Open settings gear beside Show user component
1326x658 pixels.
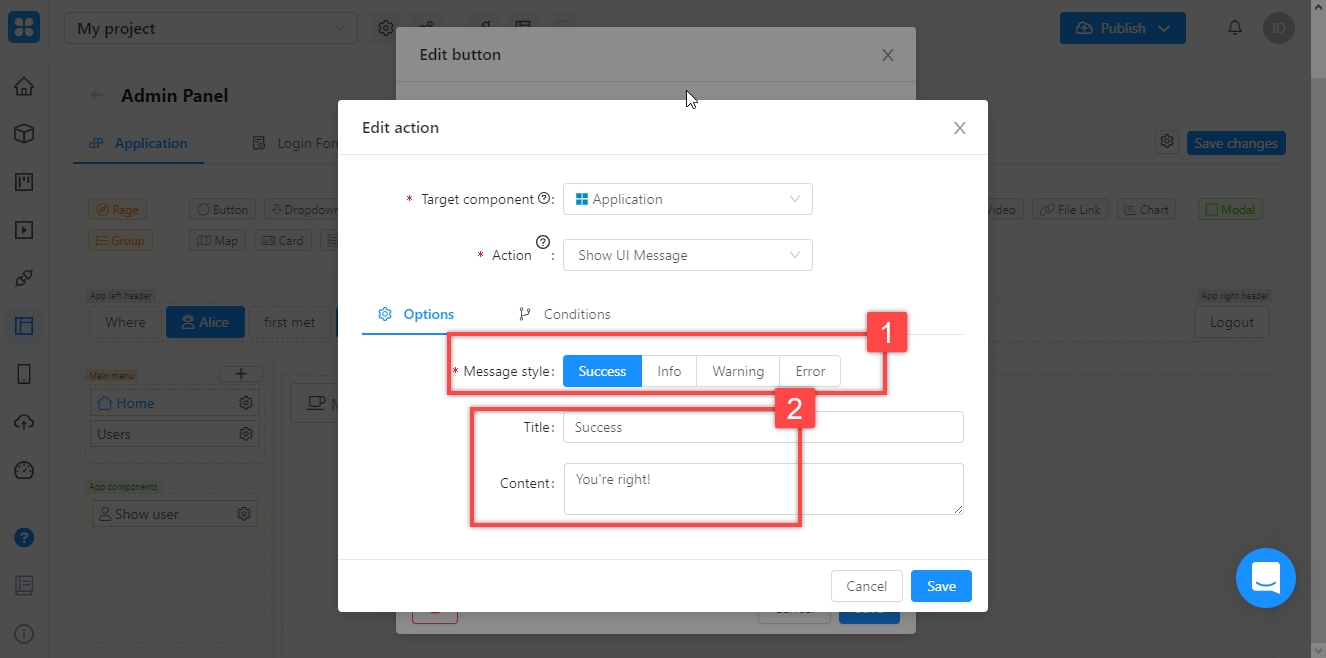pyautogui.click(x=243, y=514)
